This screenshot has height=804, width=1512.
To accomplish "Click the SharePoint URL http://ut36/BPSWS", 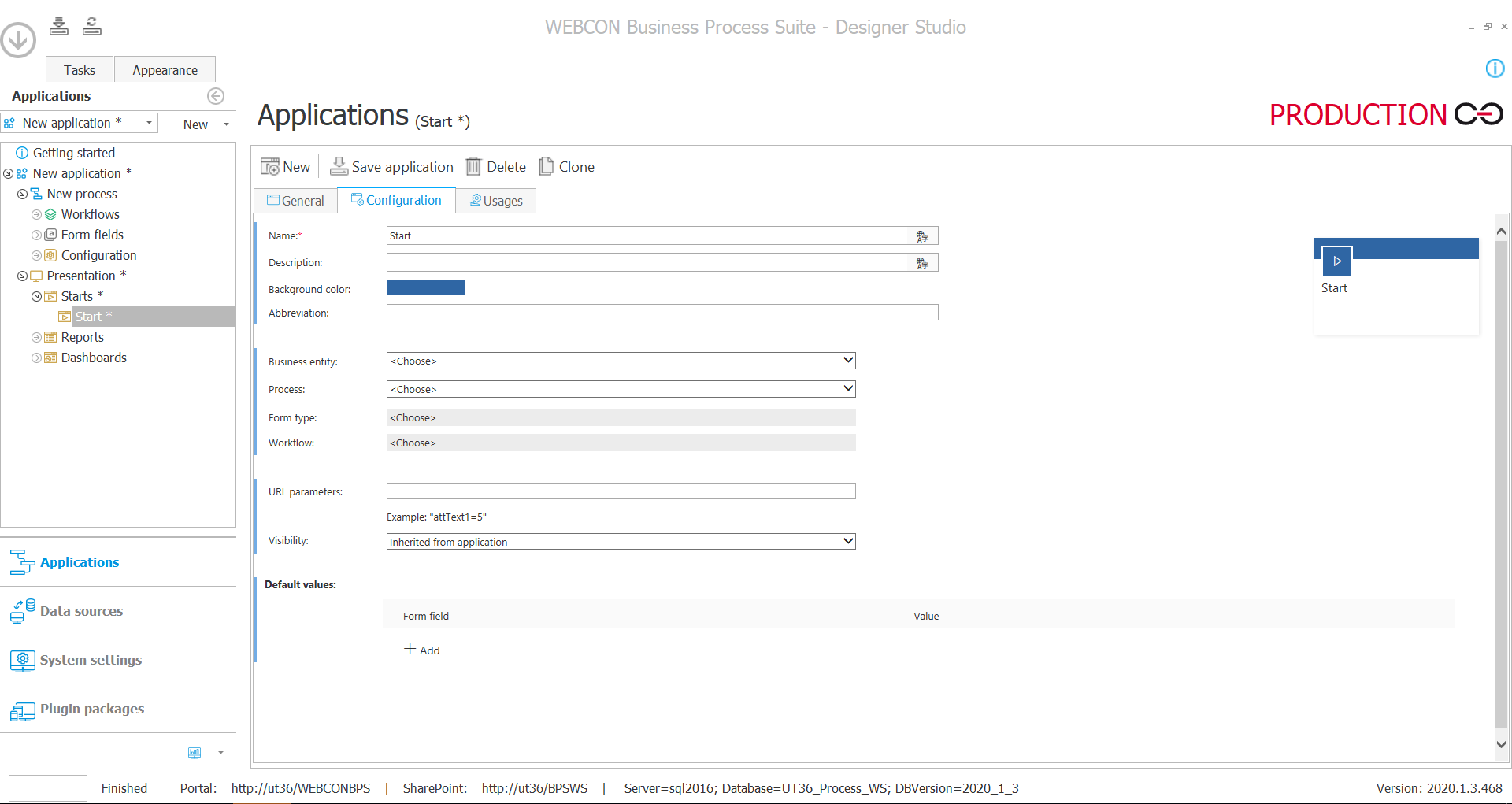I will 535,788.
